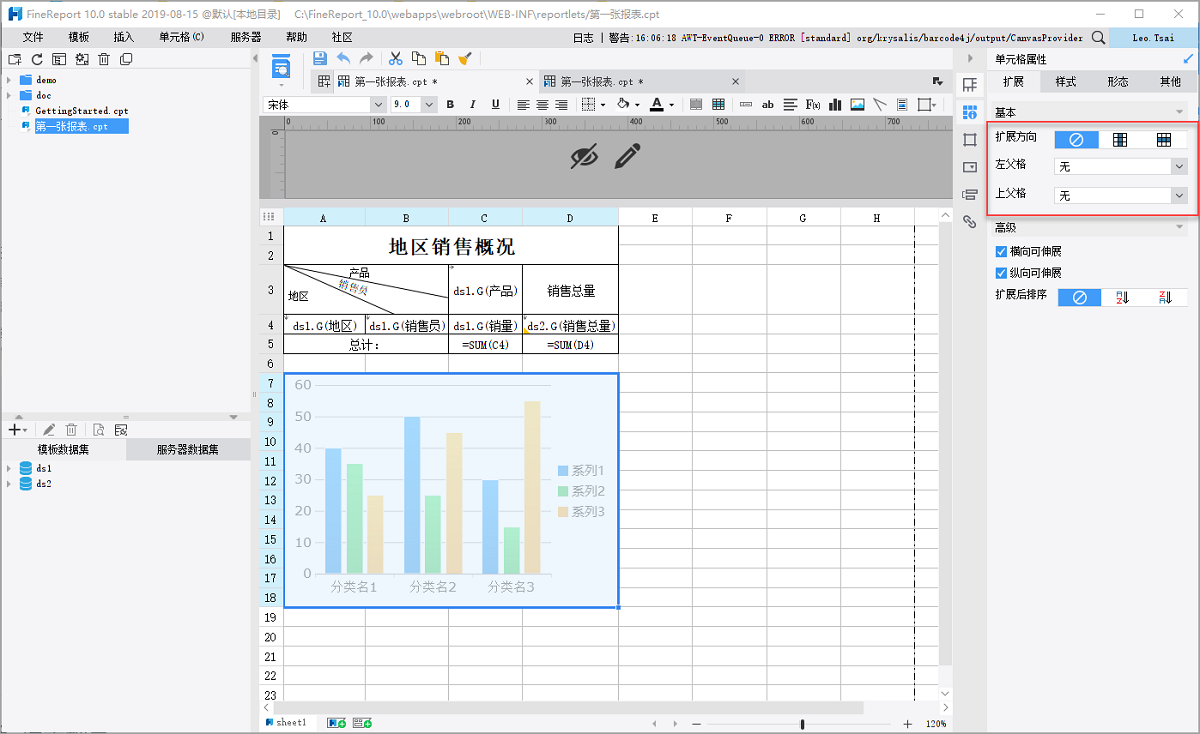
Task: Click the insert image icon
Action: [857, 104]
